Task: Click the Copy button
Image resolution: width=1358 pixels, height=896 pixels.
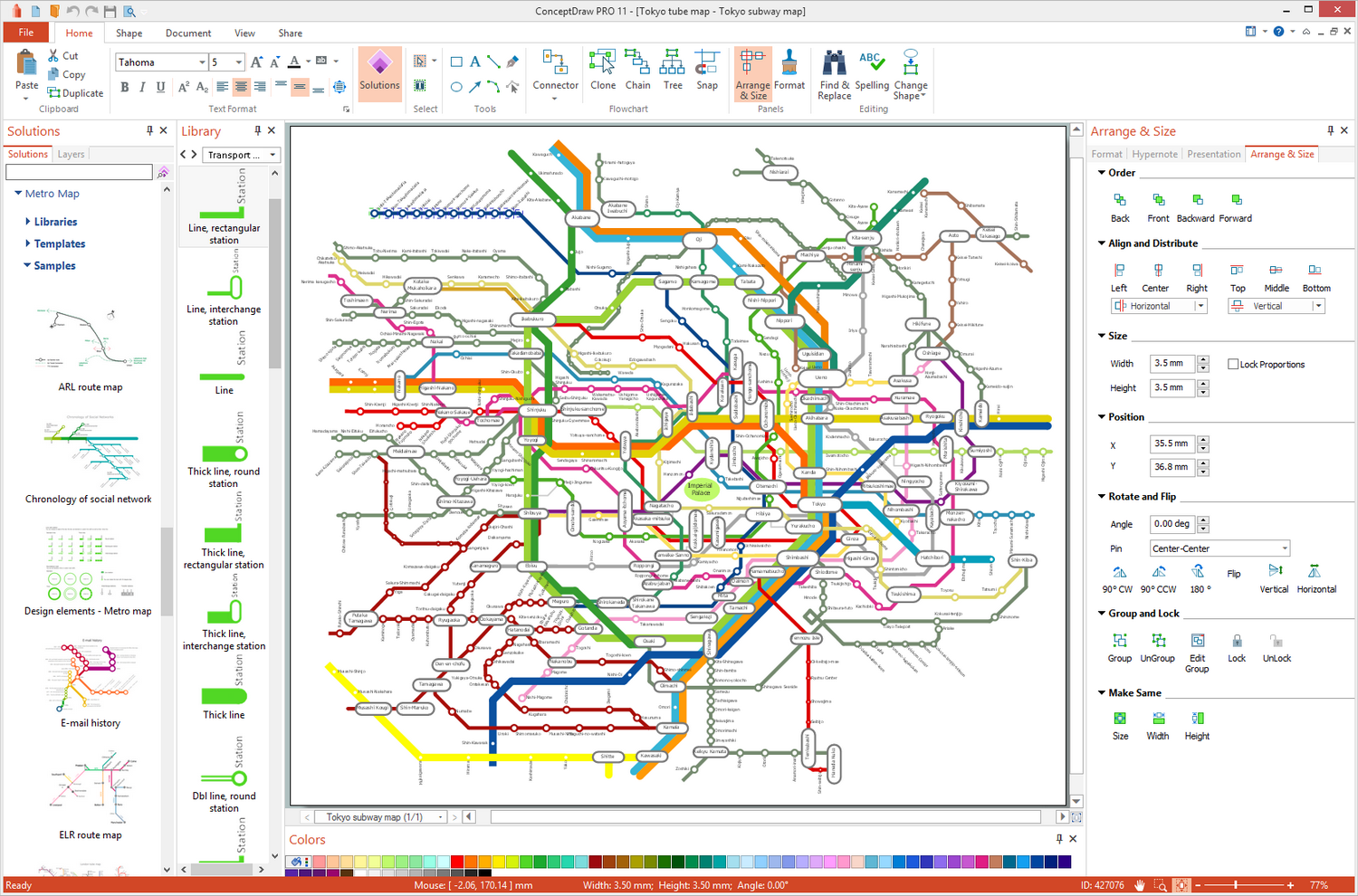Action: (x=66, y=74)
